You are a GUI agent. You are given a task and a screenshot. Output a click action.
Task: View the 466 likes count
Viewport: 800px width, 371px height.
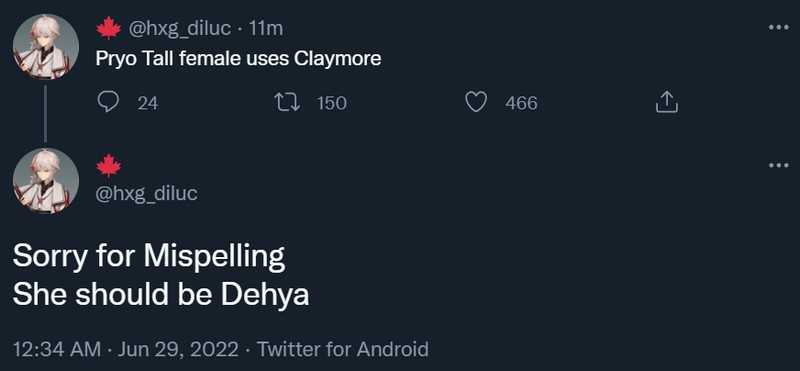click(x=521, y=104)
